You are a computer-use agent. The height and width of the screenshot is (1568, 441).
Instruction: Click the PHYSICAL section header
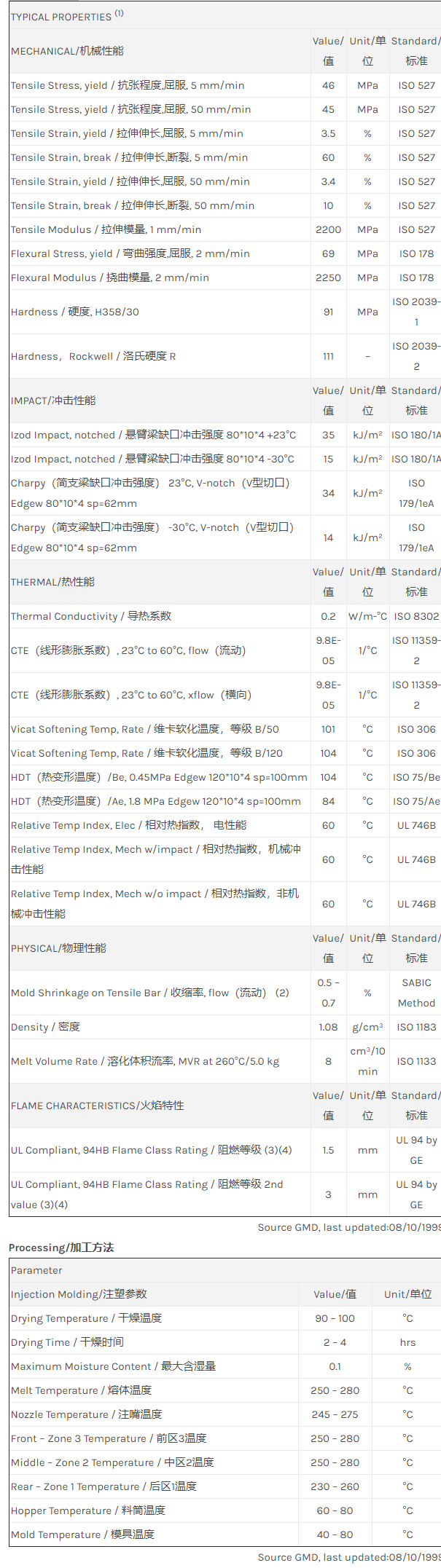(58, 948)
